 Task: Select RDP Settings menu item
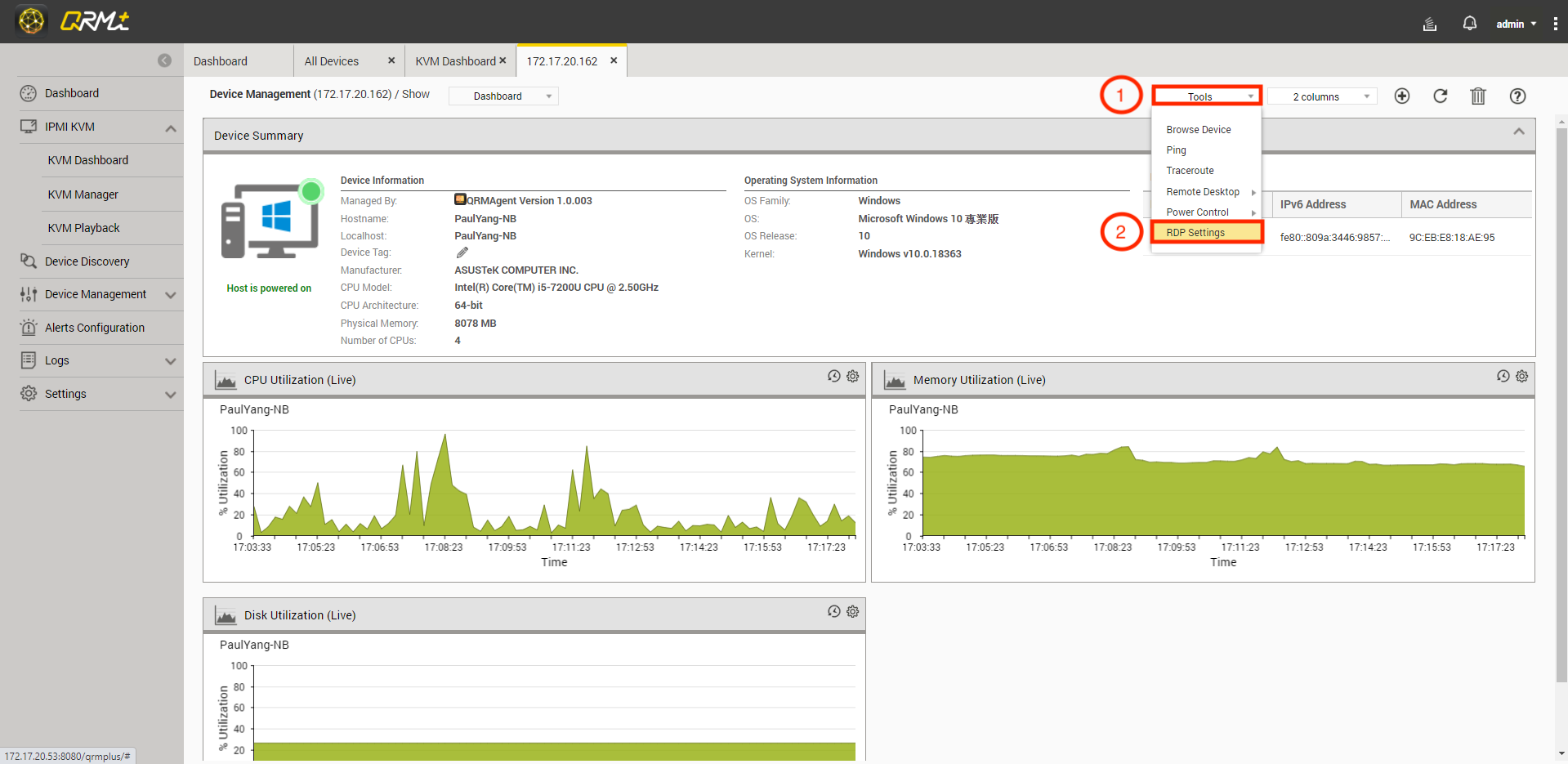(x=1206, y=233)
